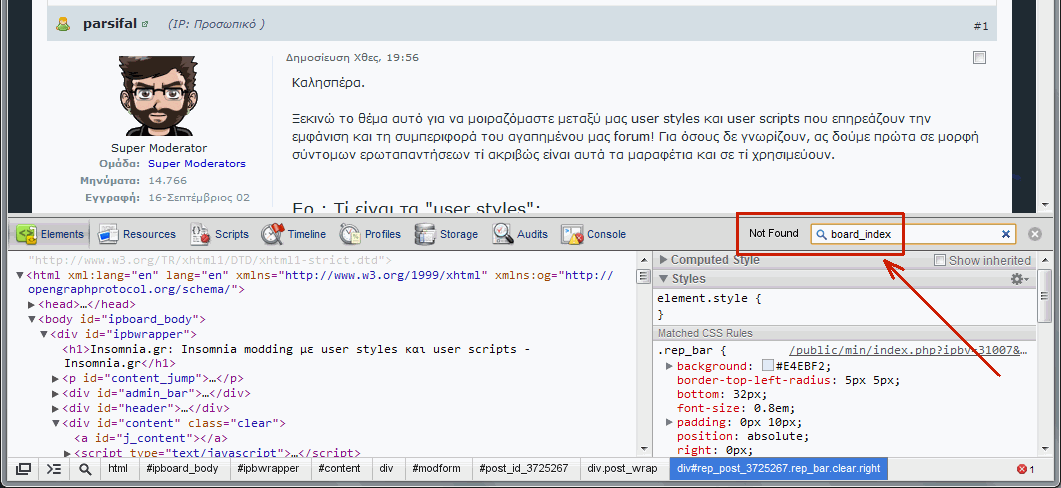
Task: Click the parsifal username link
Action: [x=110, y=24]
